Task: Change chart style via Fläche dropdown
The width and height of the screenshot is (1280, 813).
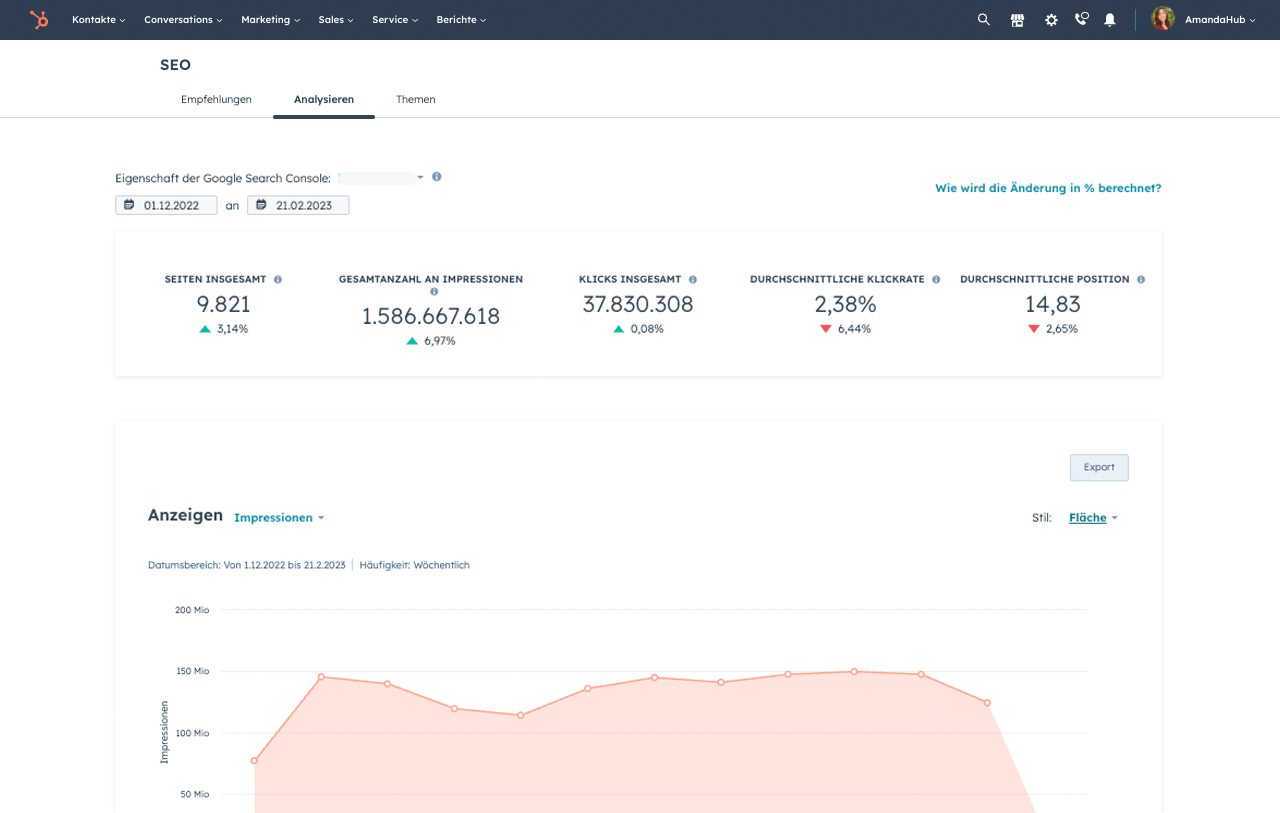Action: pos(1092,517)
